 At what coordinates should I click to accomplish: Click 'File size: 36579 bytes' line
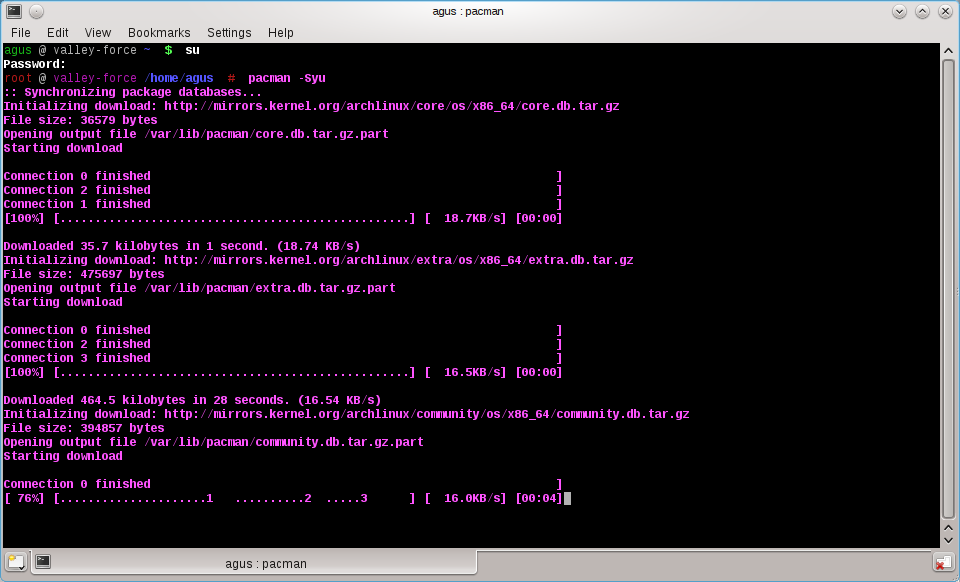(80, 120)
